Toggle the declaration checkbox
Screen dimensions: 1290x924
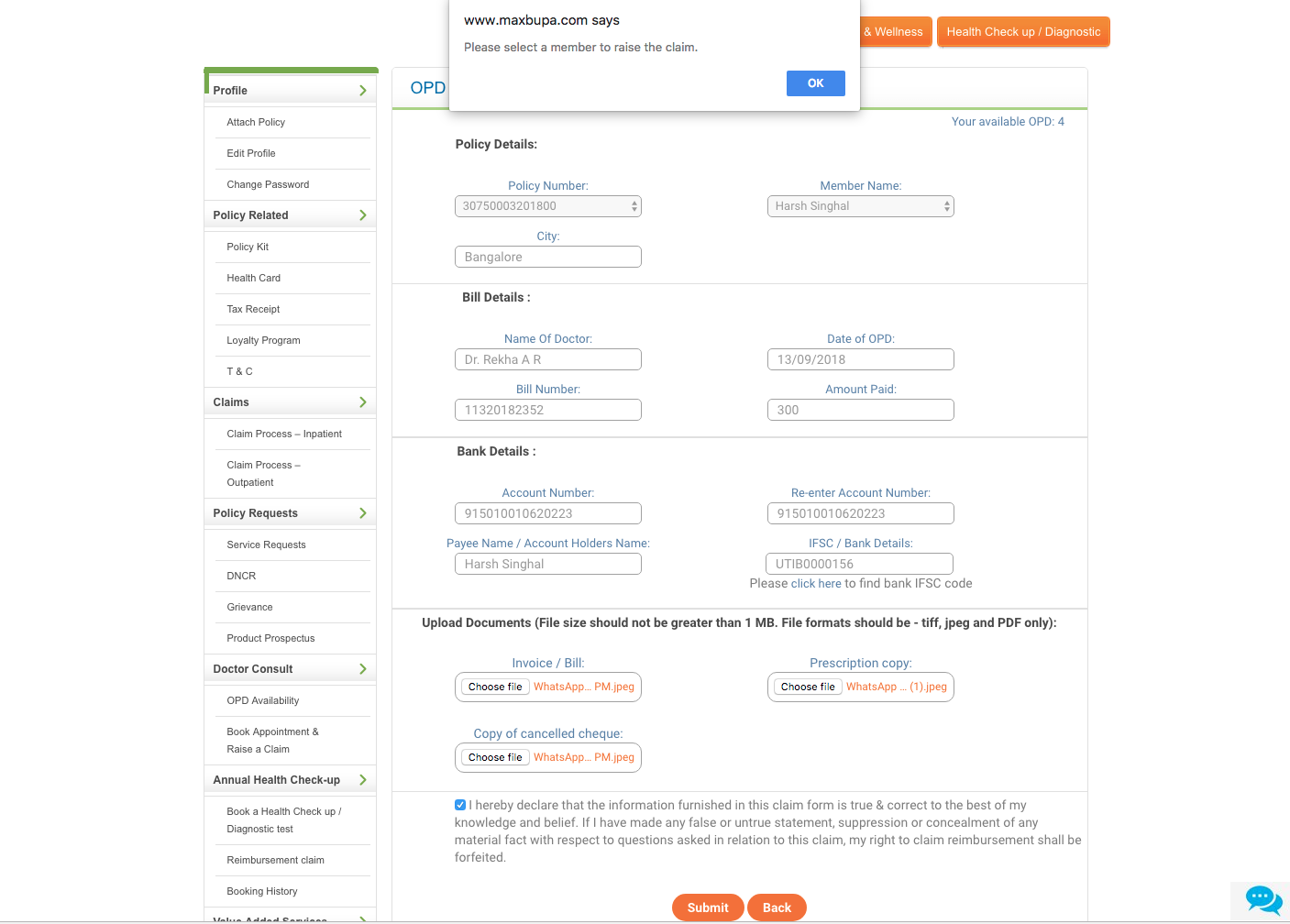[460, 805]
